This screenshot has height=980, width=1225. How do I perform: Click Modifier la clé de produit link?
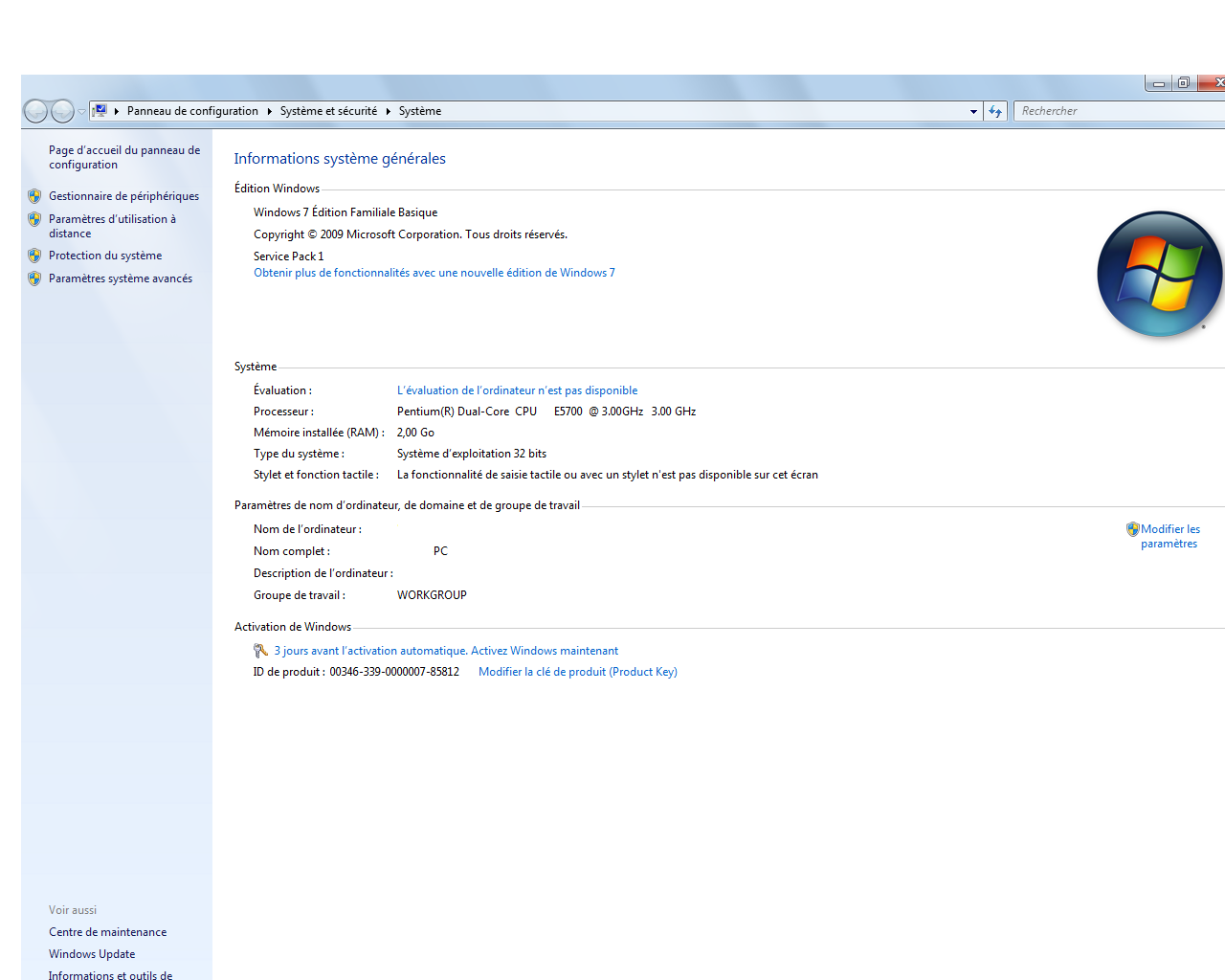tap(578, 672)
